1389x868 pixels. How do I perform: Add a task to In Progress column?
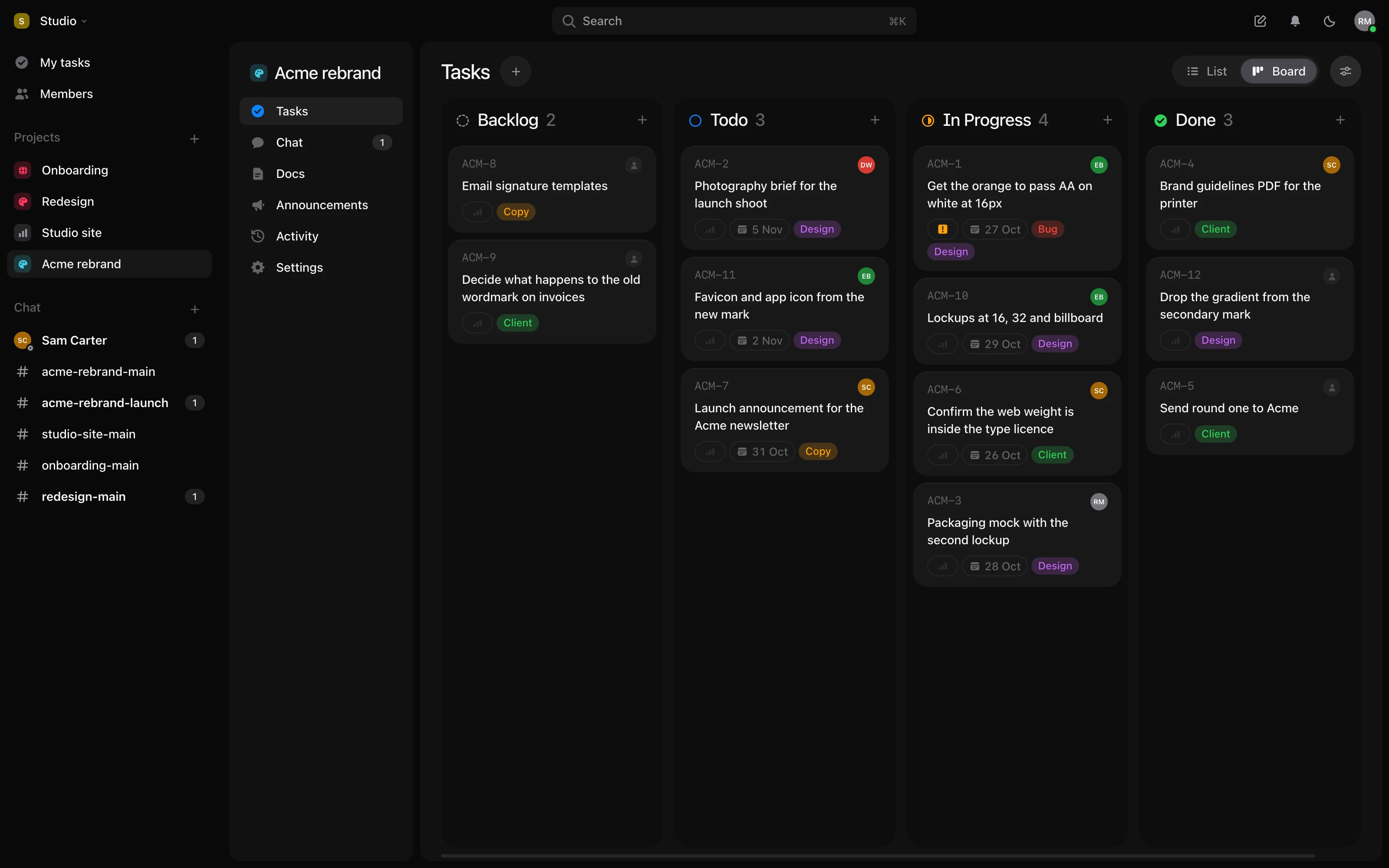tap(1107, 120)
